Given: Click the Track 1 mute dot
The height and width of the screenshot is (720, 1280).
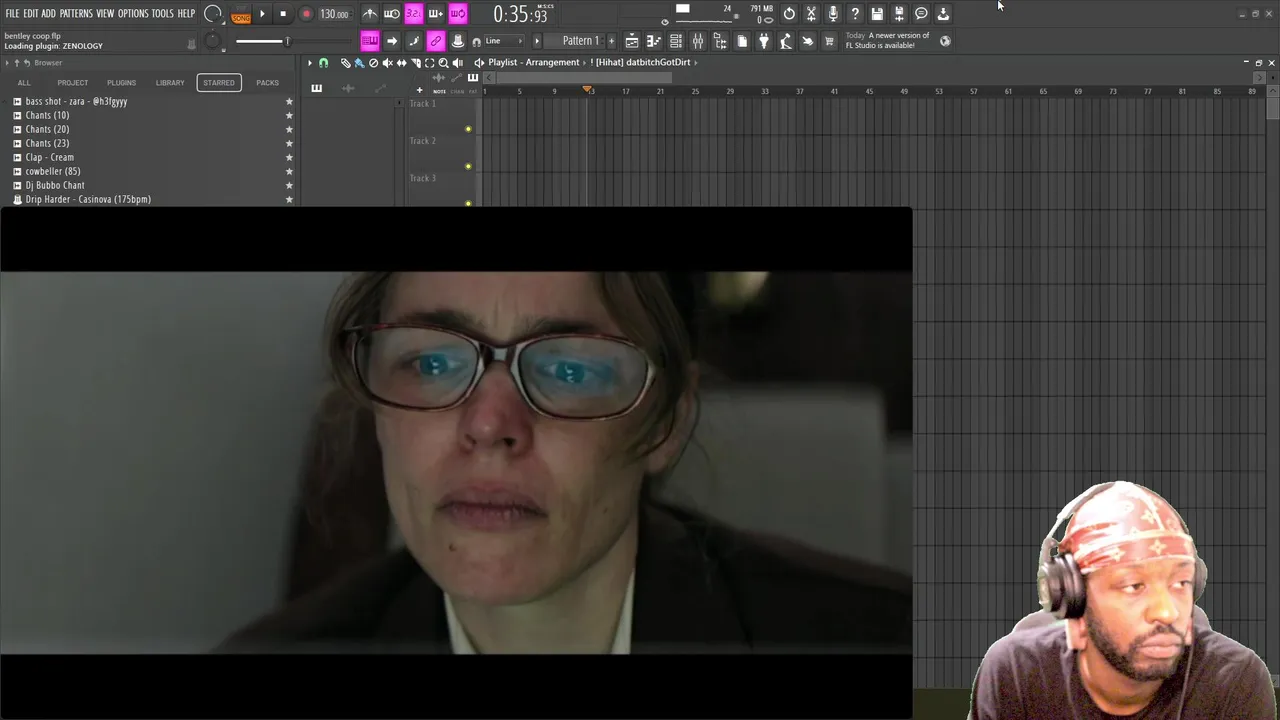Looking at the screenshot, I should coord(468,129).
